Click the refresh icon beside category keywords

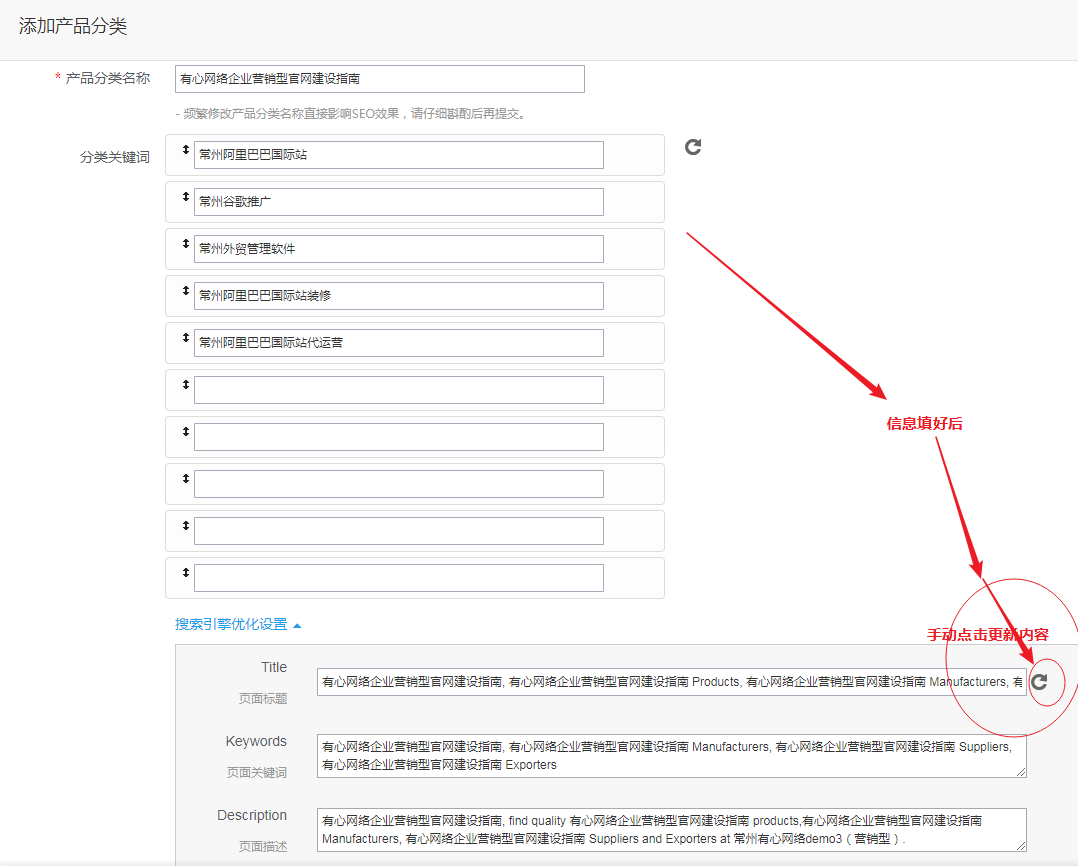693,147
